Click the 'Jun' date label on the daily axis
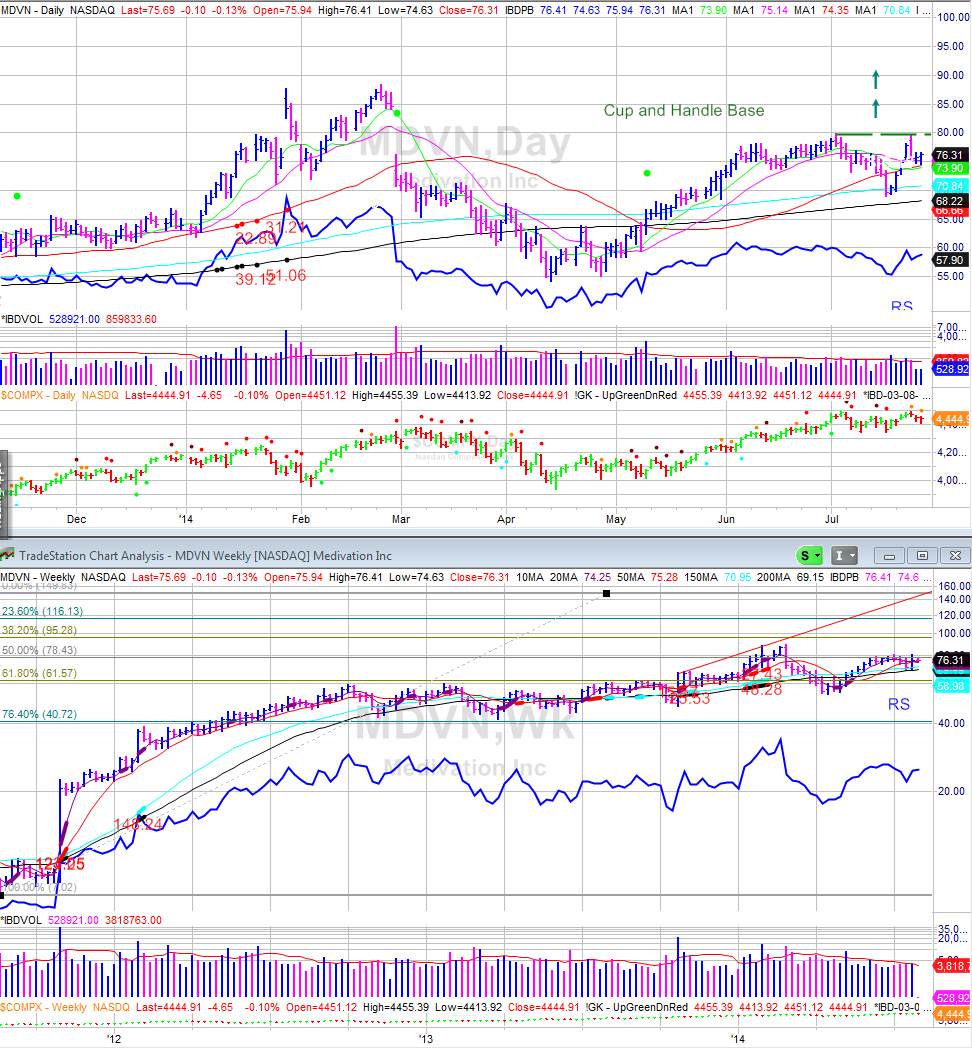 coord(726,519)
